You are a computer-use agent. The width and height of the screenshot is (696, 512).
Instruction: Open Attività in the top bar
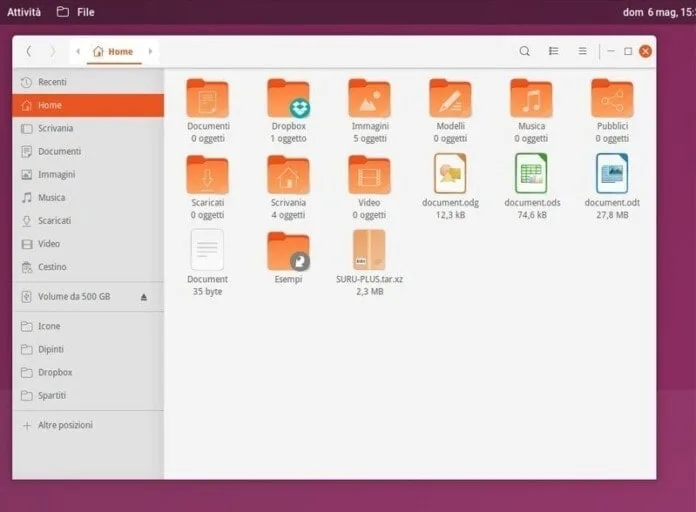coord(24,12)
